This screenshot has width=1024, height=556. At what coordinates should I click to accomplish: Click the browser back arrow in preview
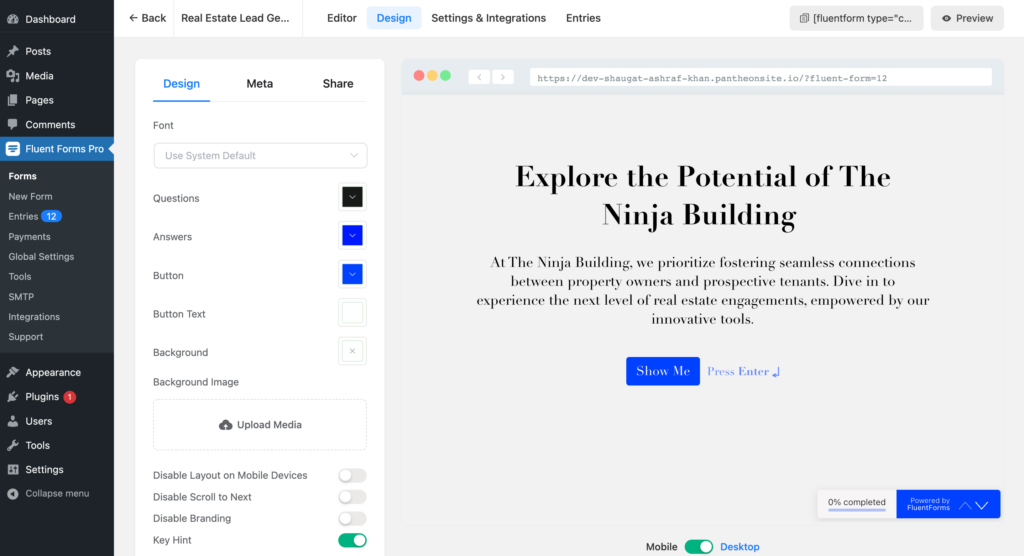(479, 77)
